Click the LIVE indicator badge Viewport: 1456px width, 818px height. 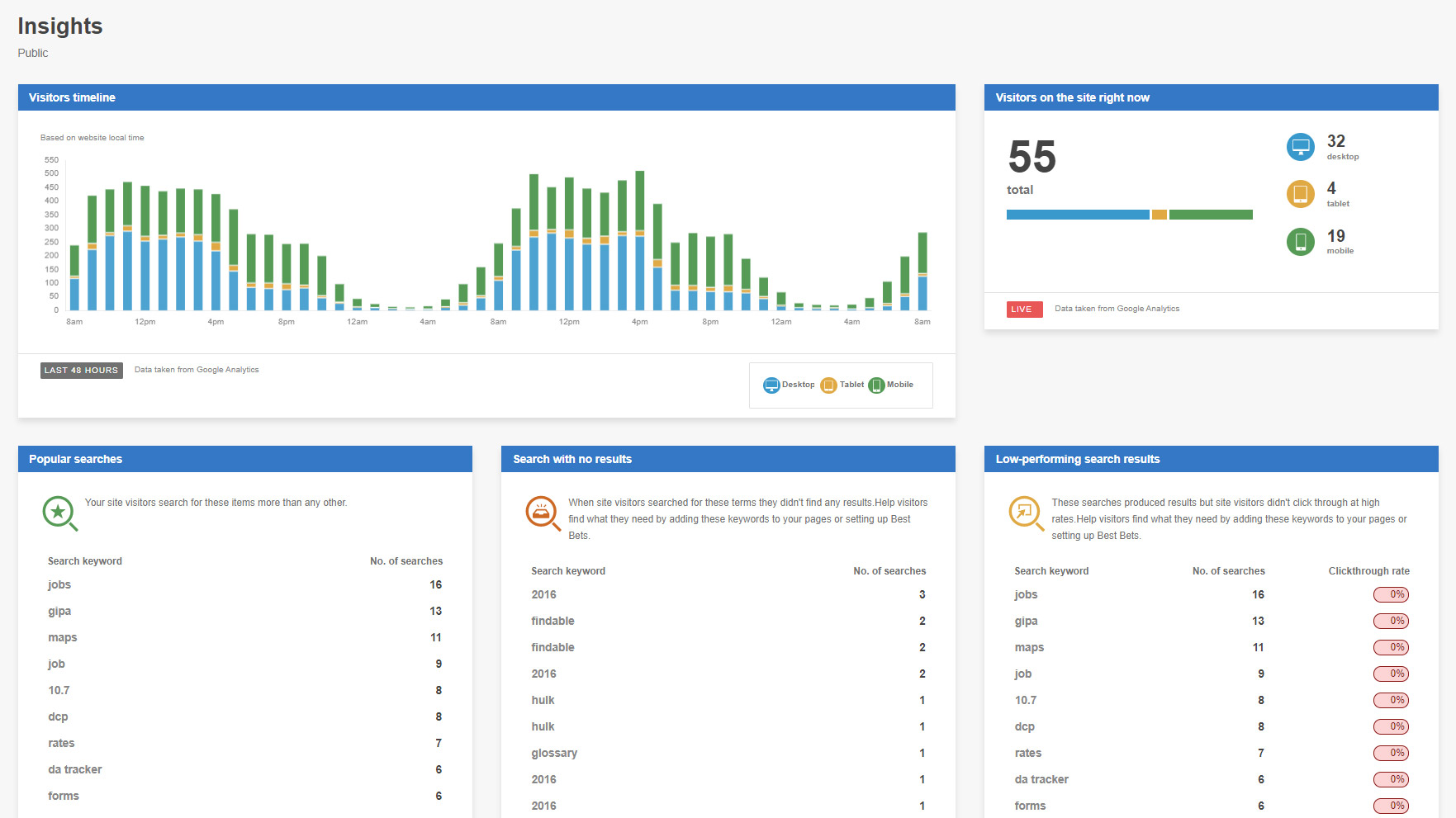pos(1023,309)
